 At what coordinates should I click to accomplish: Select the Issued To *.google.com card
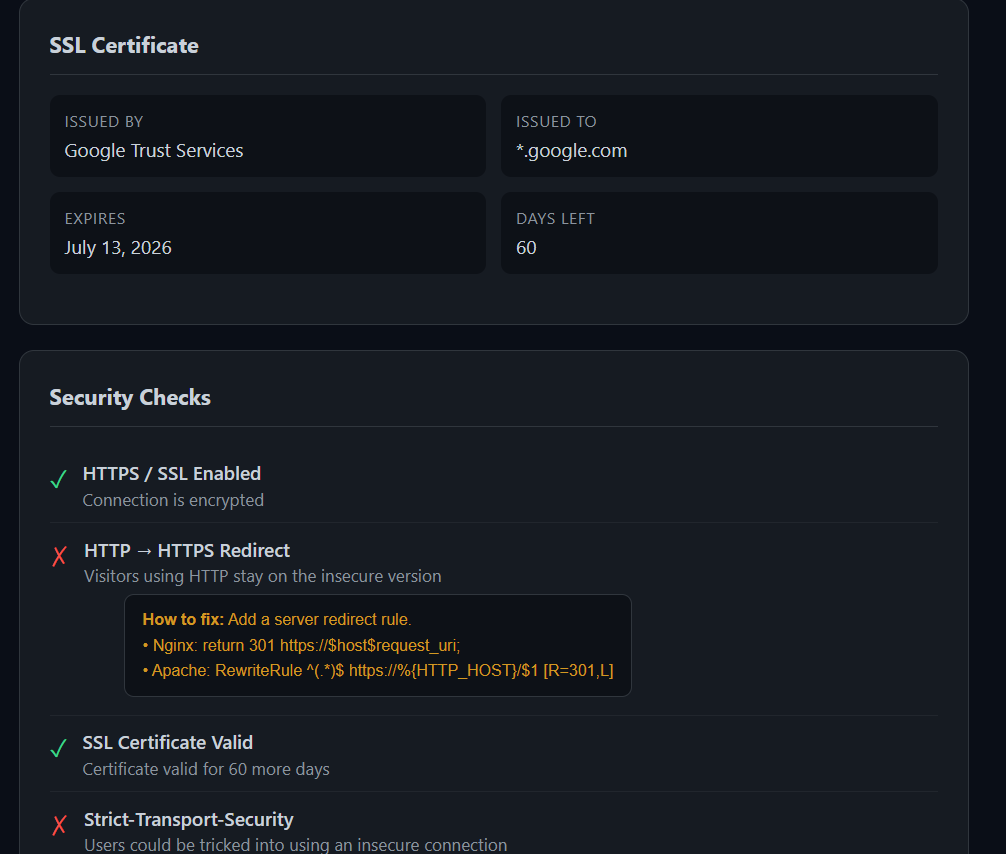point(719,136)
